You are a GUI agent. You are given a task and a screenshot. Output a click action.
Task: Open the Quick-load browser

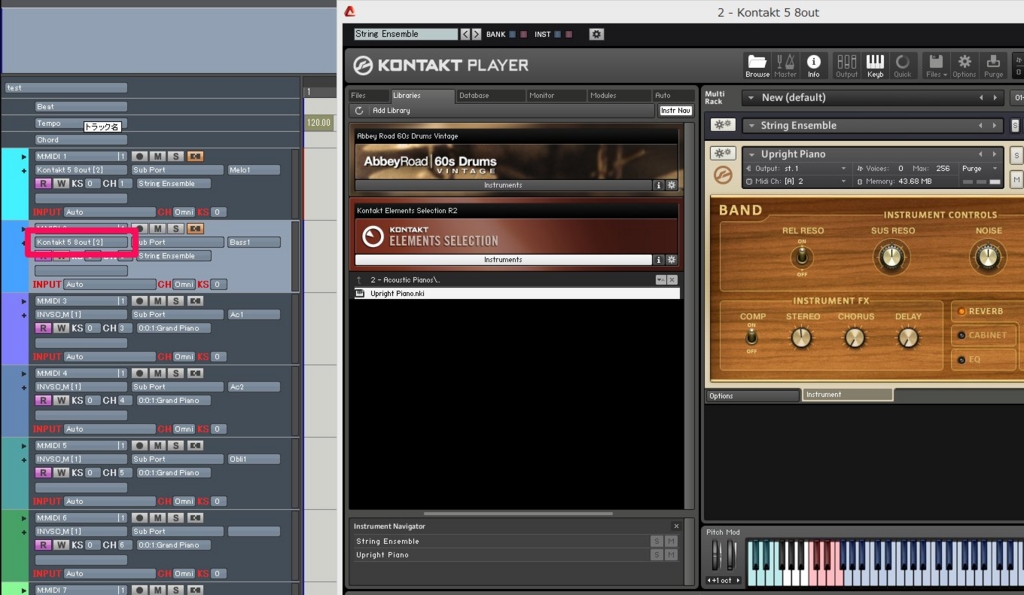(903, 65)
